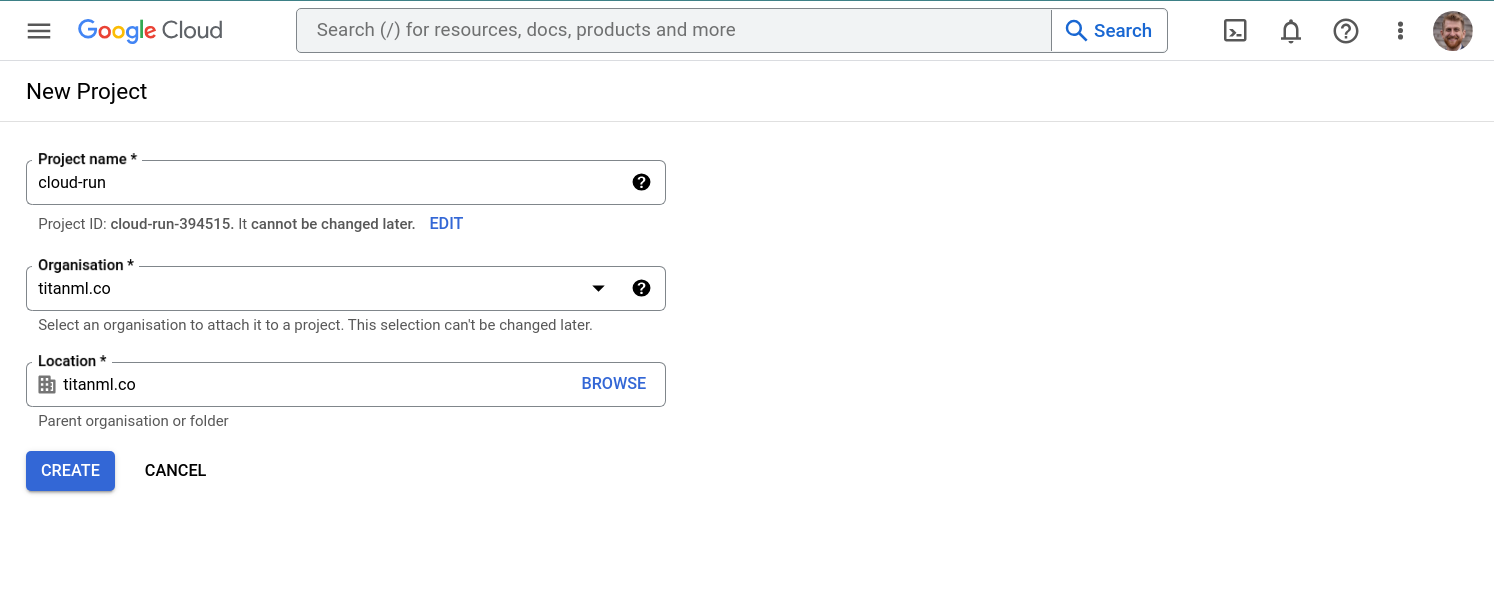Click the Google Cloud logo
The image size is (1494, 594).
tap(149, 30)
